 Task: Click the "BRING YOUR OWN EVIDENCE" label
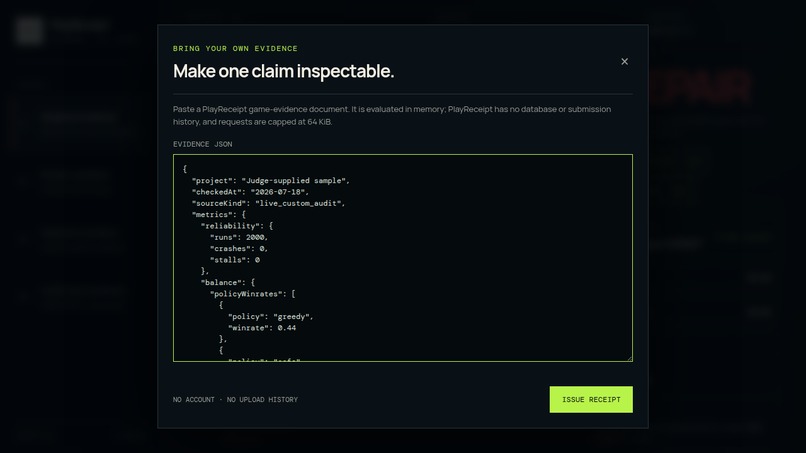click(x=235, y=48)
